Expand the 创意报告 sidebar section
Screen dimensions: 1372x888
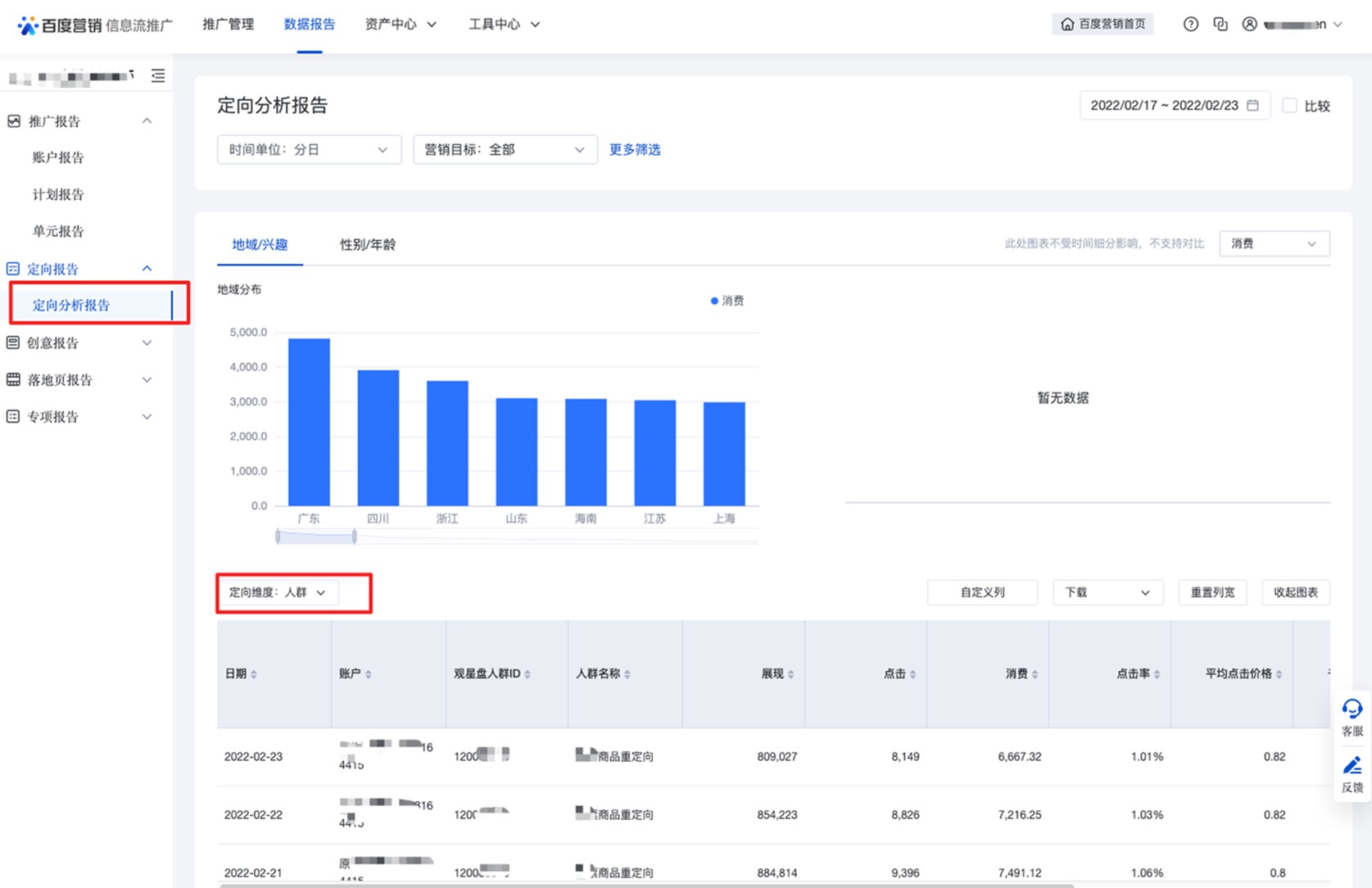click(79, 343)
